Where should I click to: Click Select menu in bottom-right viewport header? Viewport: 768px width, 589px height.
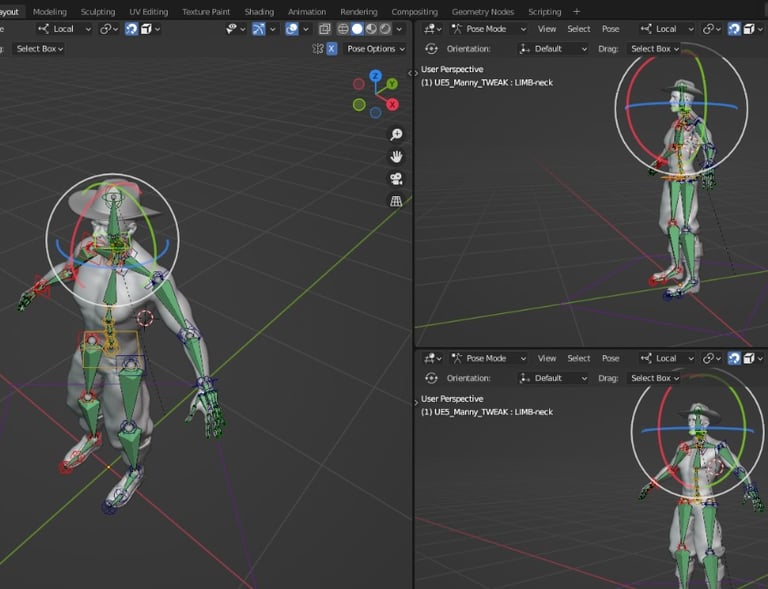(x=578, y=358)
